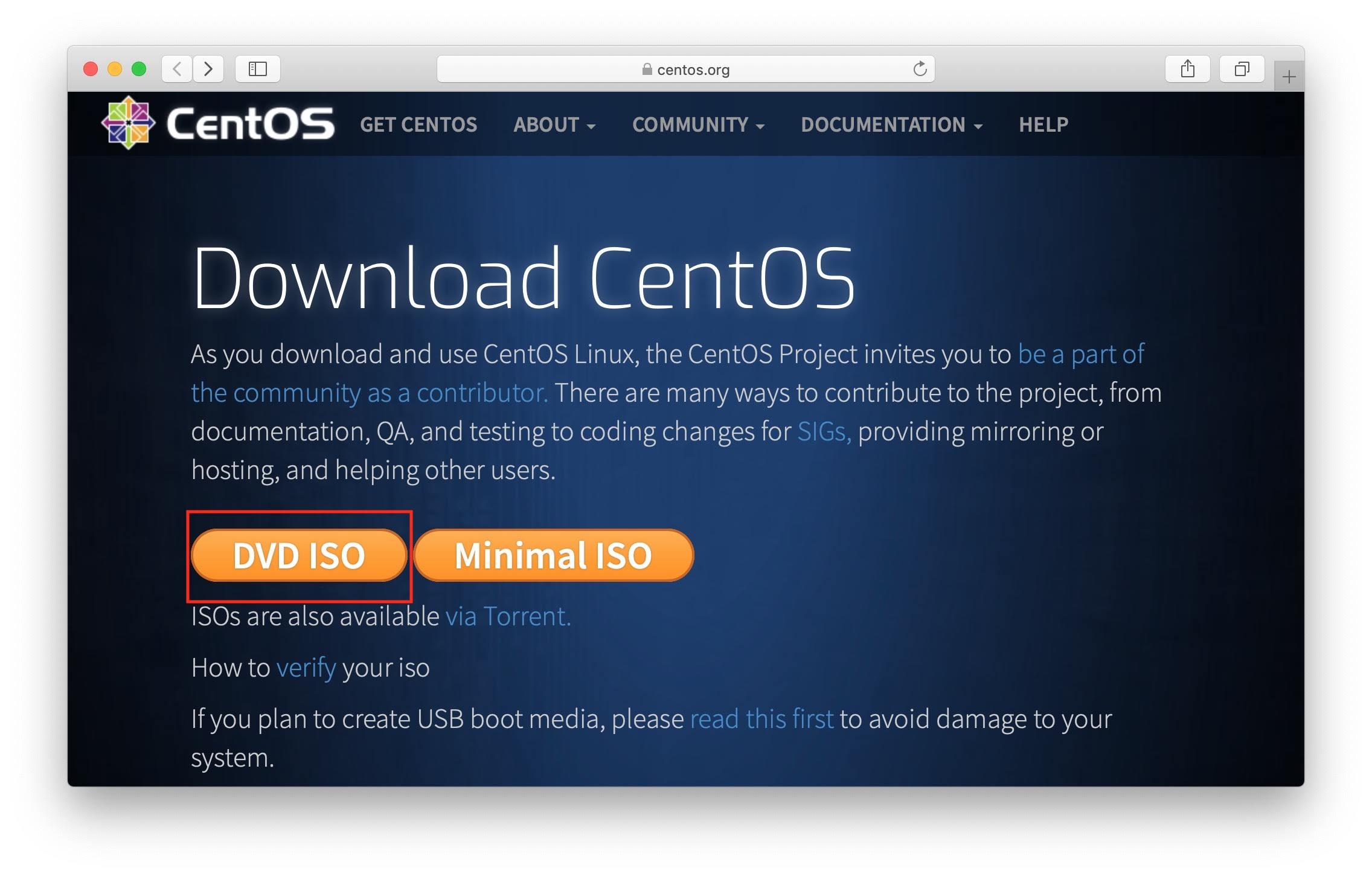
Task: Expand the DOCUMENTATION dropdown menu
Action: click(x=891, y=124)
